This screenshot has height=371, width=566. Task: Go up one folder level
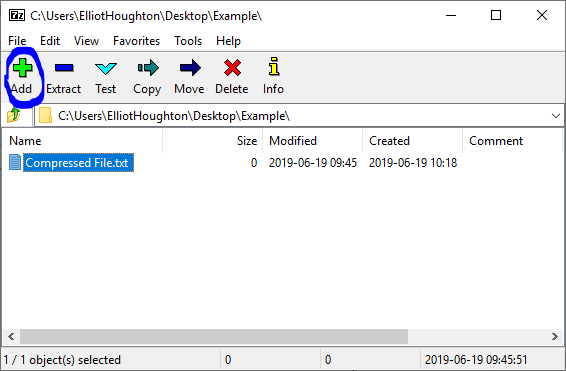(14, 115)
